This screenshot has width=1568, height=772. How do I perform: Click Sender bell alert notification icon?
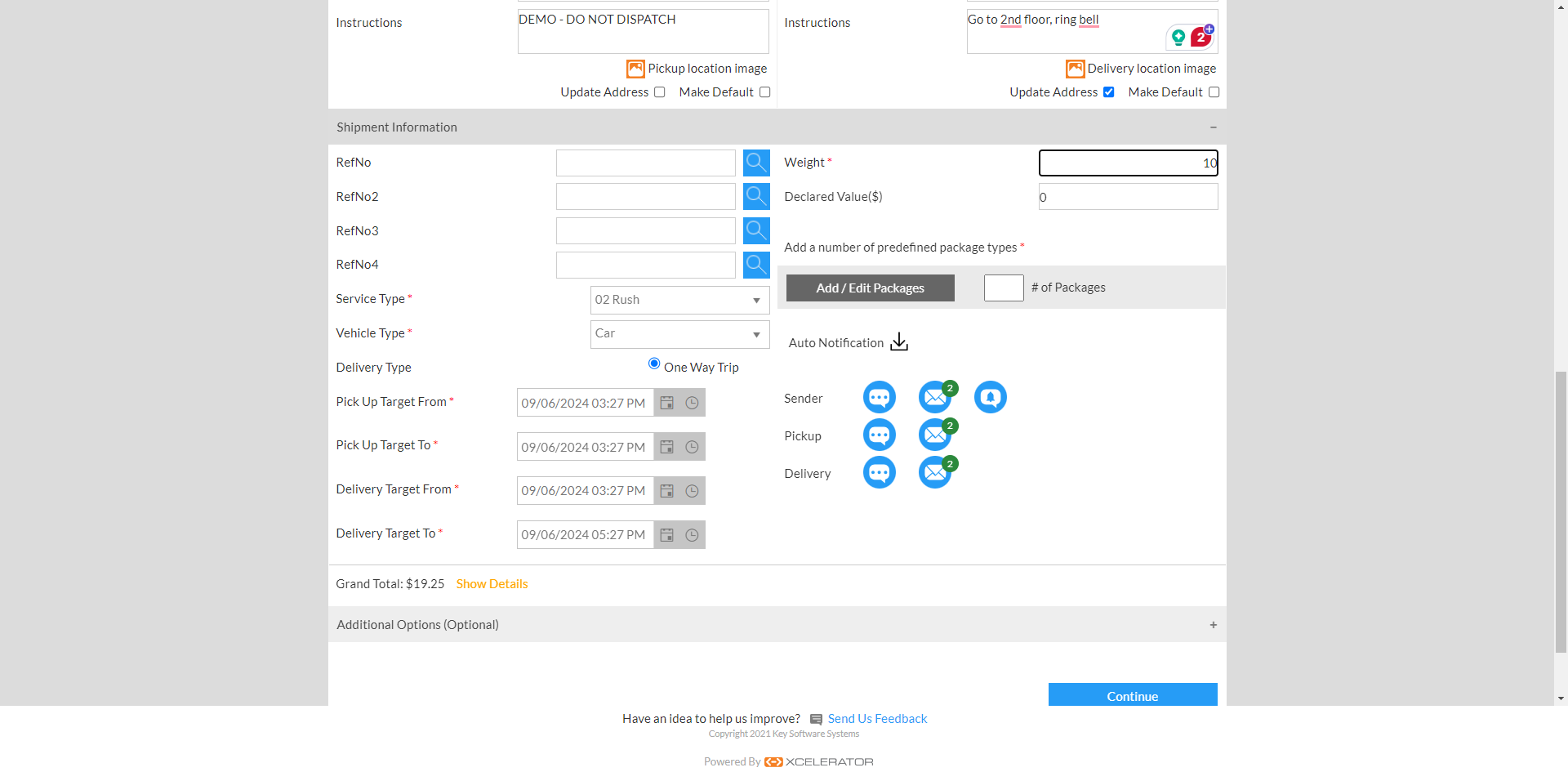[991, 397]
